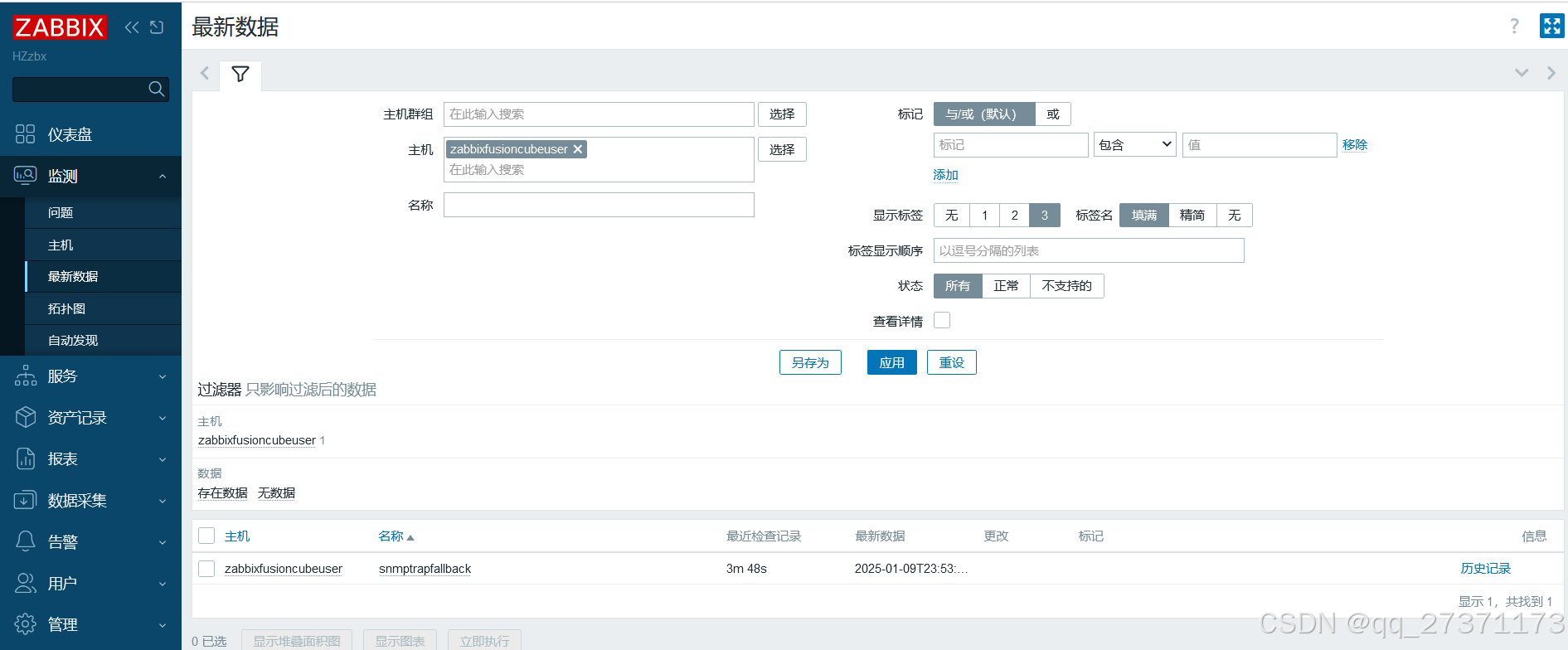Viewport: 1568px width, 650px height.
Task: Open the 最新数据 submenu item
Action: click(103, 276)
